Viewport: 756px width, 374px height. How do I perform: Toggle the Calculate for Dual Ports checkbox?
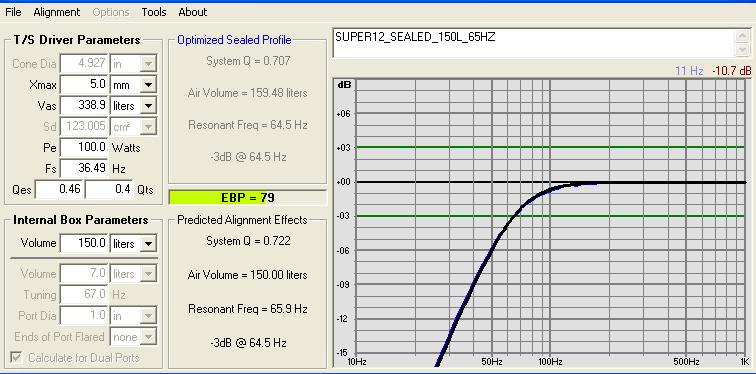[16, 358]
